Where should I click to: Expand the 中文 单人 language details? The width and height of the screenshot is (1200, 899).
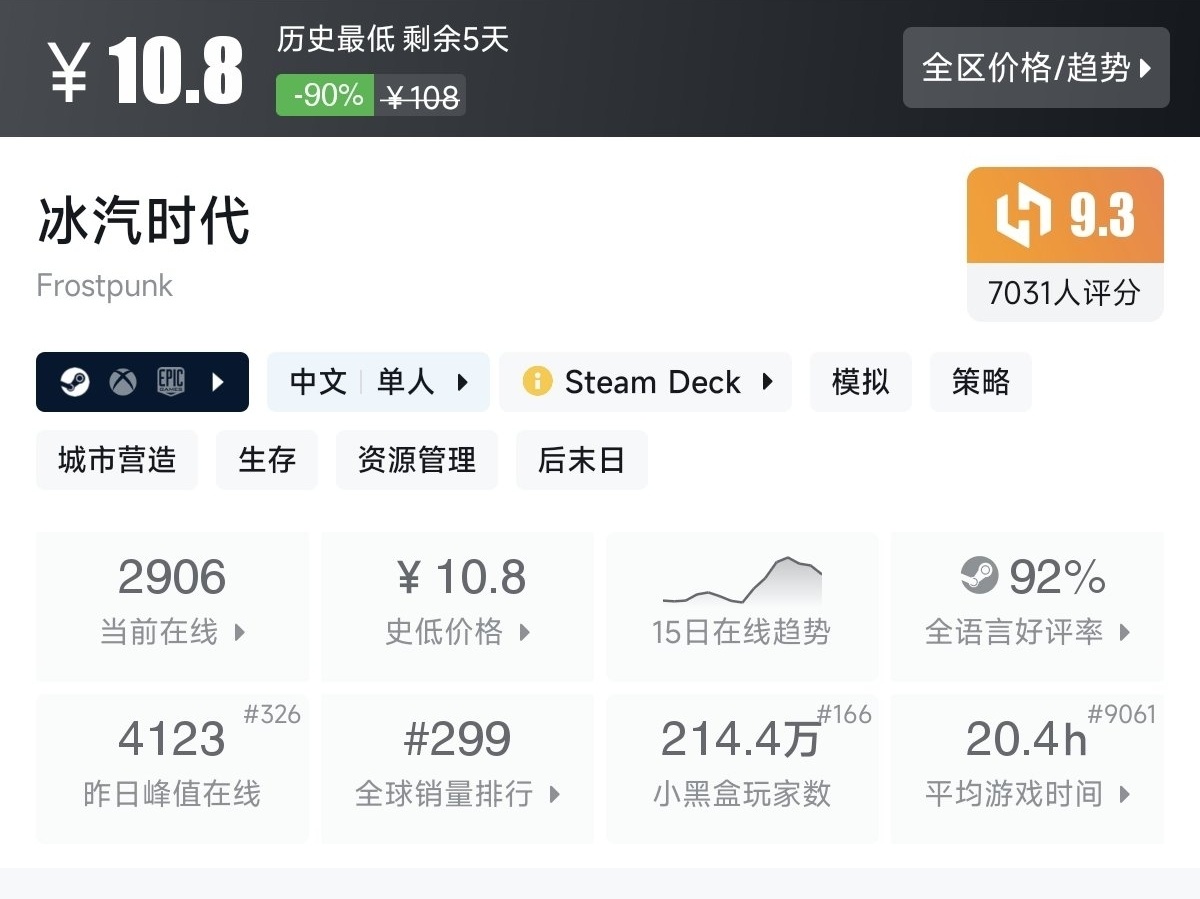(378, 382)
